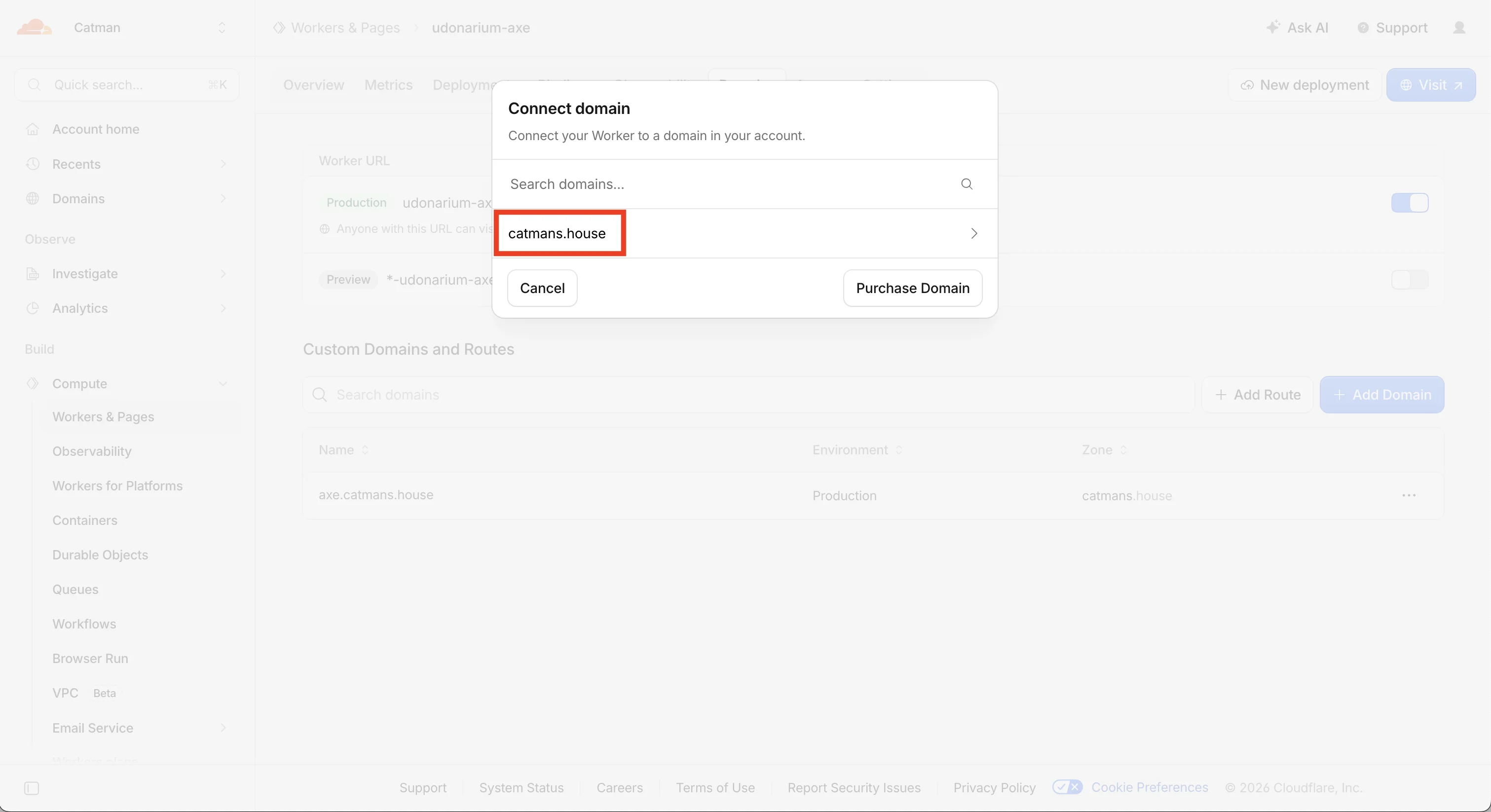The image size is (1491, 812).
Task: Click the Compute icon in sidebar
Action: [33, 383]
